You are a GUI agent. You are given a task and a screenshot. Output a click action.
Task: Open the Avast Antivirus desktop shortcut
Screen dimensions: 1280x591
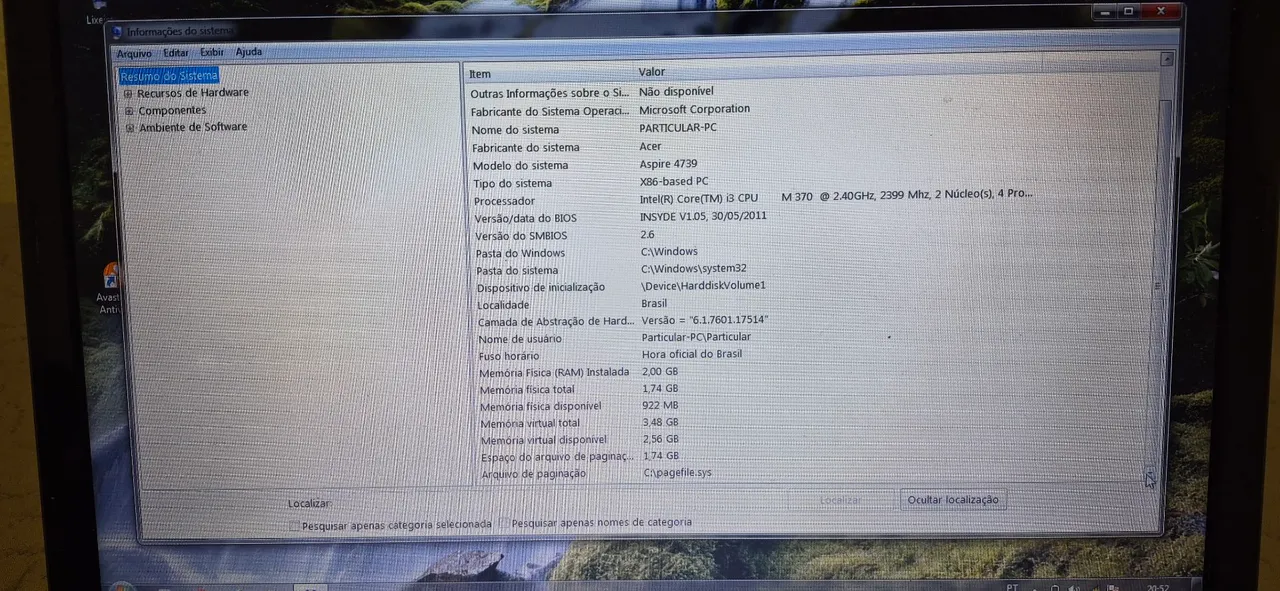pyautogui.click(x=109, y=289)
